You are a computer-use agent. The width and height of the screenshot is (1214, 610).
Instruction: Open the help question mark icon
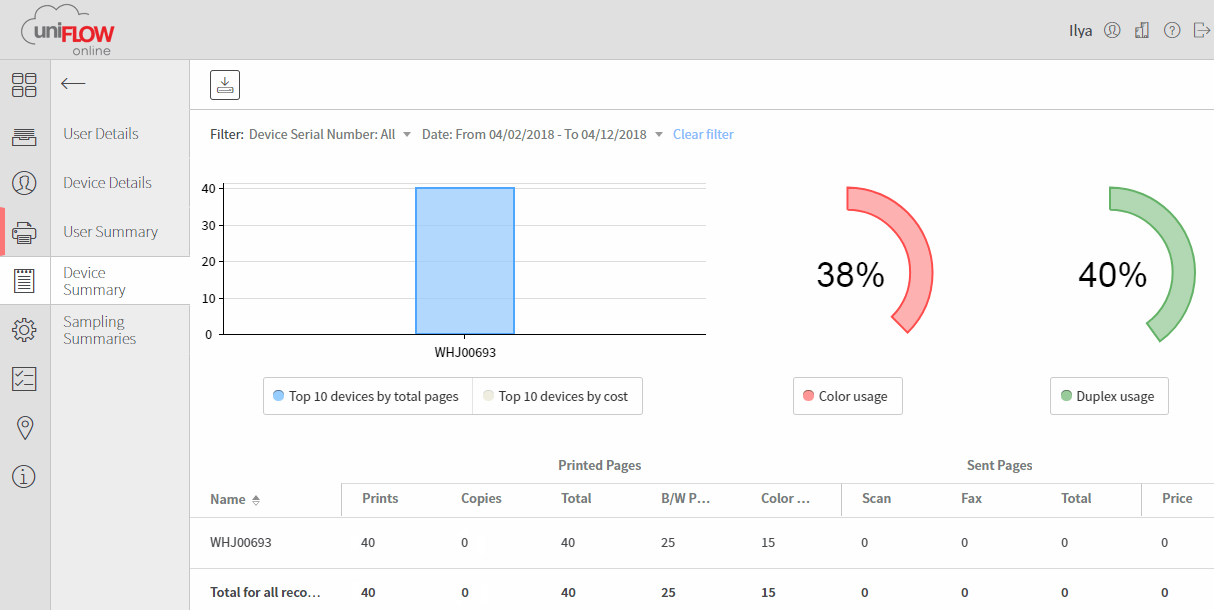click(x=1172, y=31)
